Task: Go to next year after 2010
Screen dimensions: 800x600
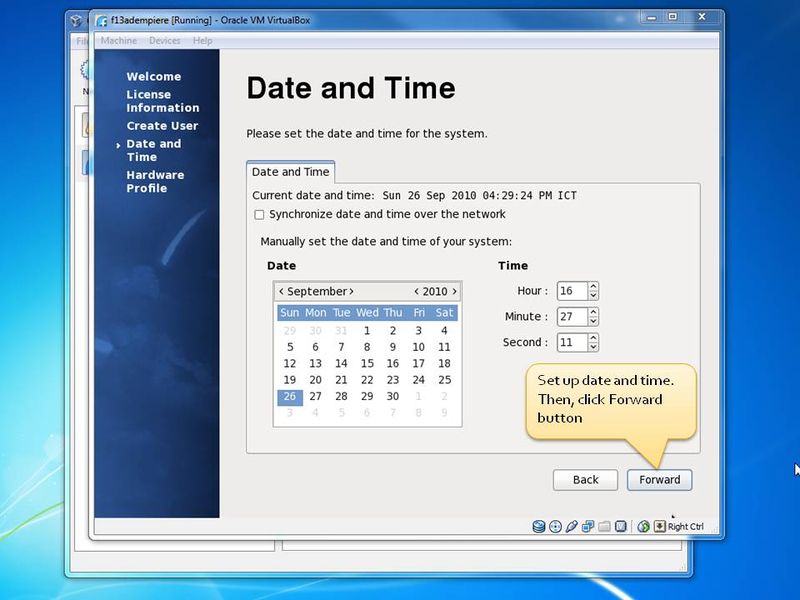Action: click(454, 291)
